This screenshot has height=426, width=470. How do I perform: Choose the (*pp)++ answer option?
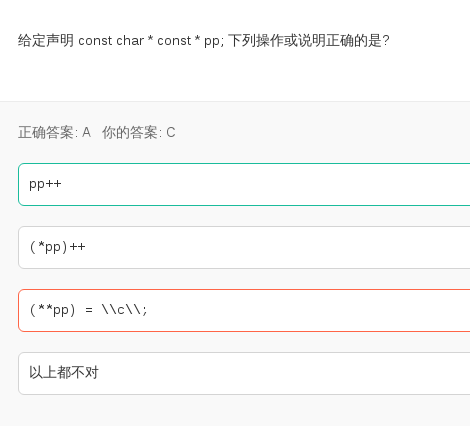tap(244, 247)
